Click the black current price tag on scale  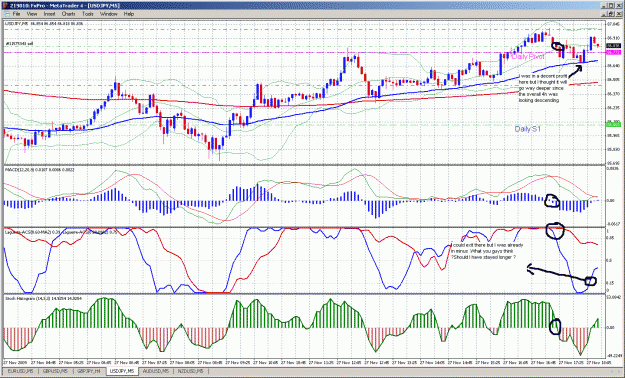(613, 46)
